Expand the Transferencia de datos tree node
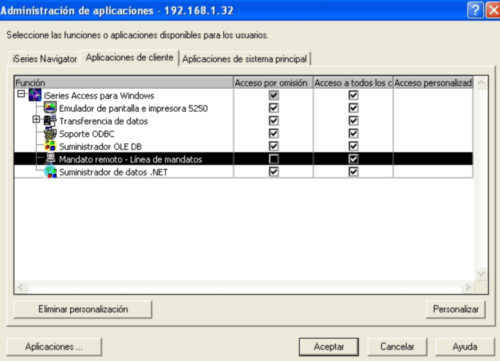Image resolution: width=500 pixels, height=361 pixels. click(36, 119)
